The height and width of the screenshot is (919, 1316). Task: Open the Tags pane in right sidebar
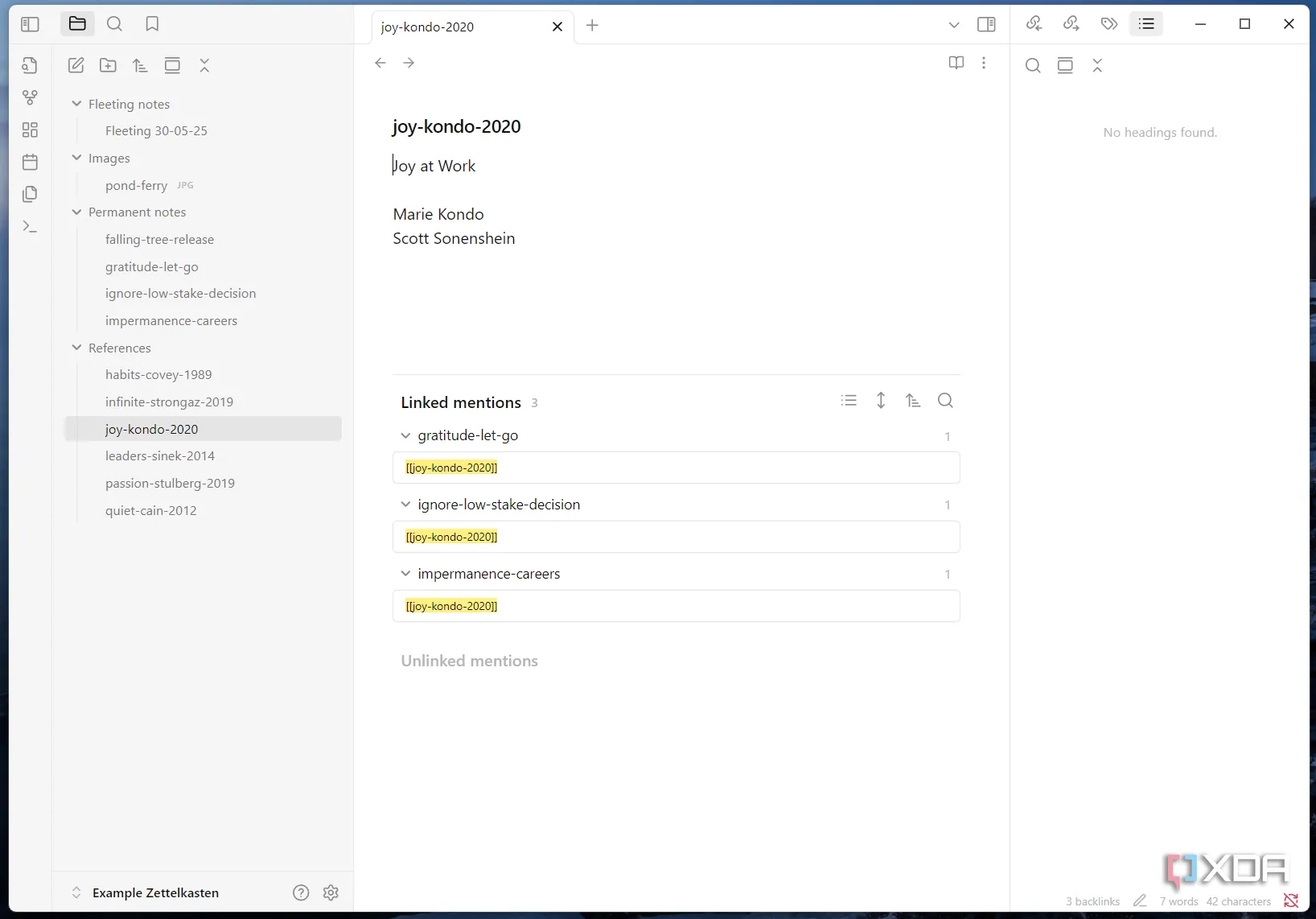tap(1109, 24)
